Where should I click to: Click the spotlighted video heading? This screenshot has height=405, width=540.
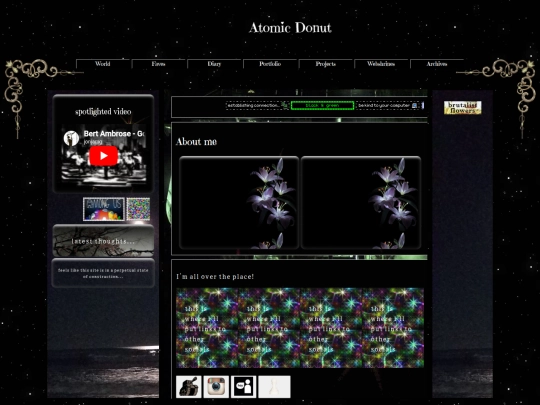103,112
